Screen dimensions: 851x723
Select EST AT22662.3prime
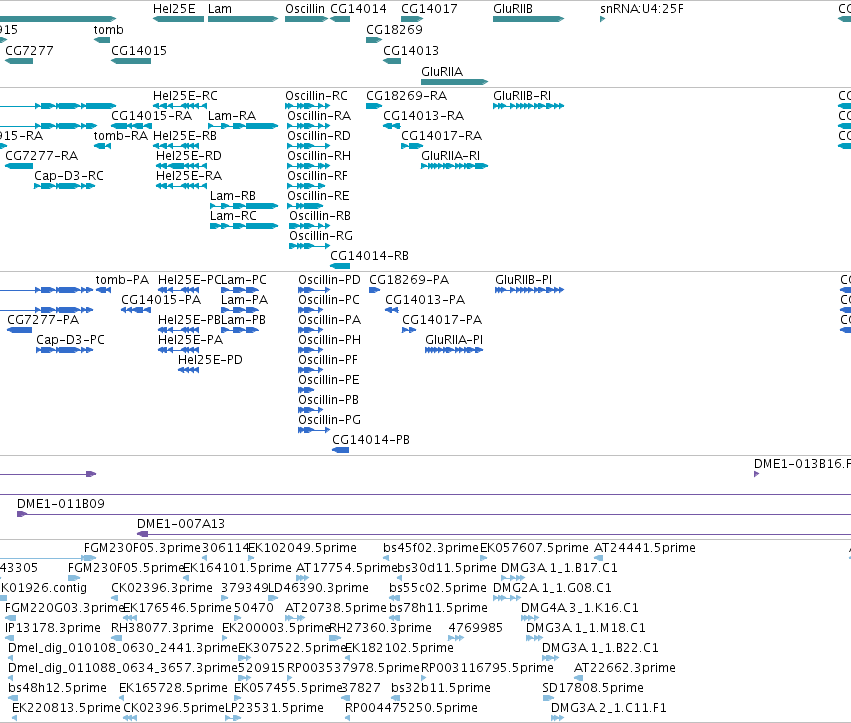point(579,678)
